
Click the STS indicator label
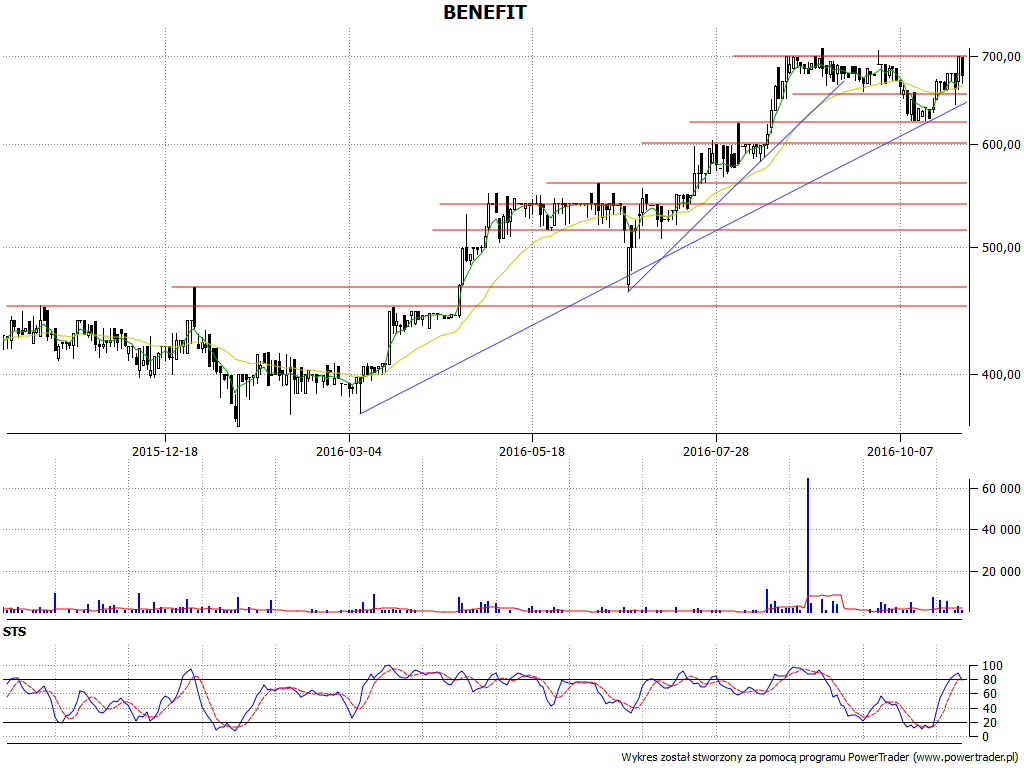tap(14, 632)
